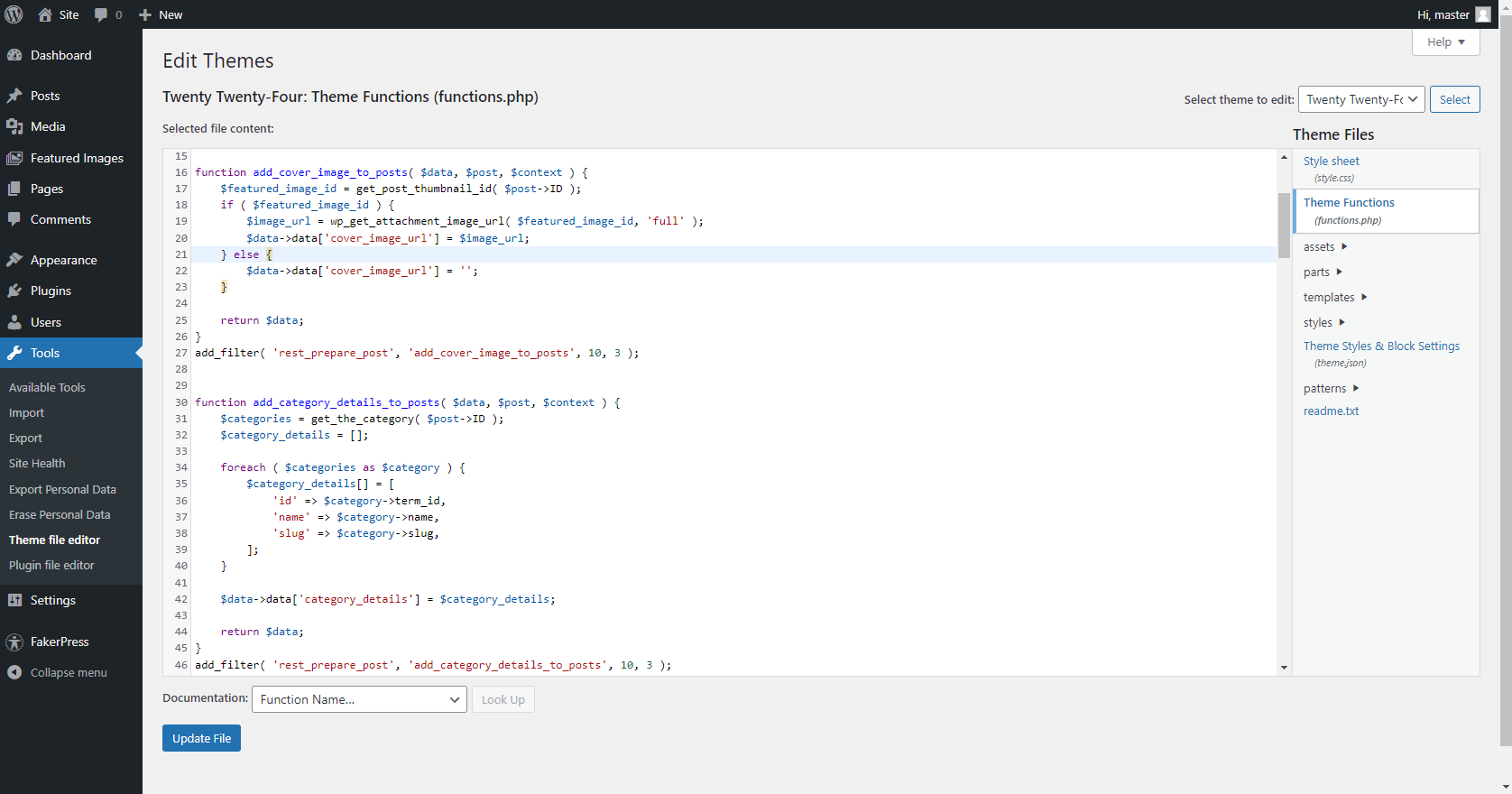Open the Function Name documentation dropdown

(x=359, y=699)
